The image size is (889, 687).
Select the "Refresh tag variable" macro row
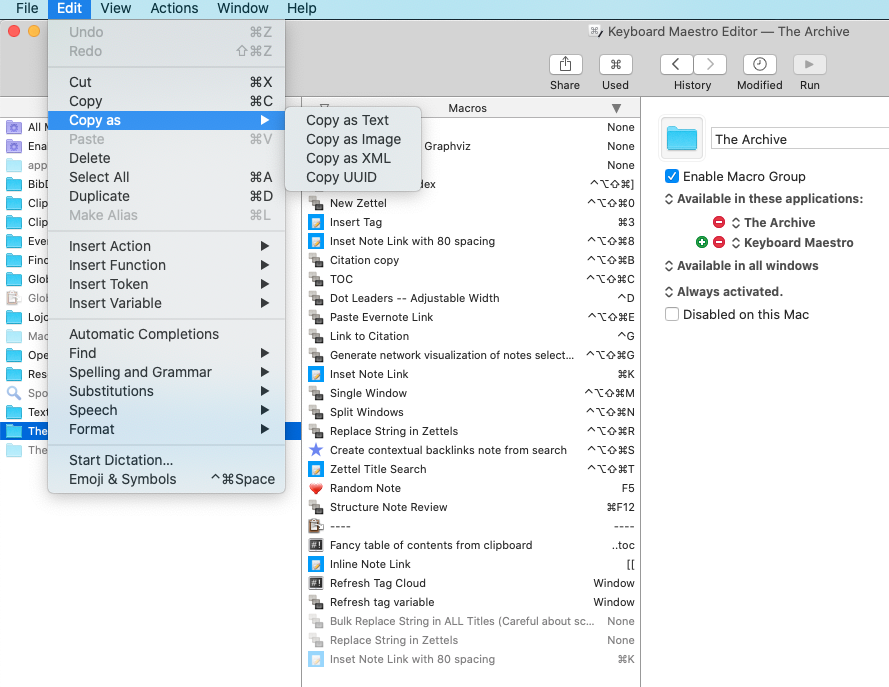pos(471,602)
